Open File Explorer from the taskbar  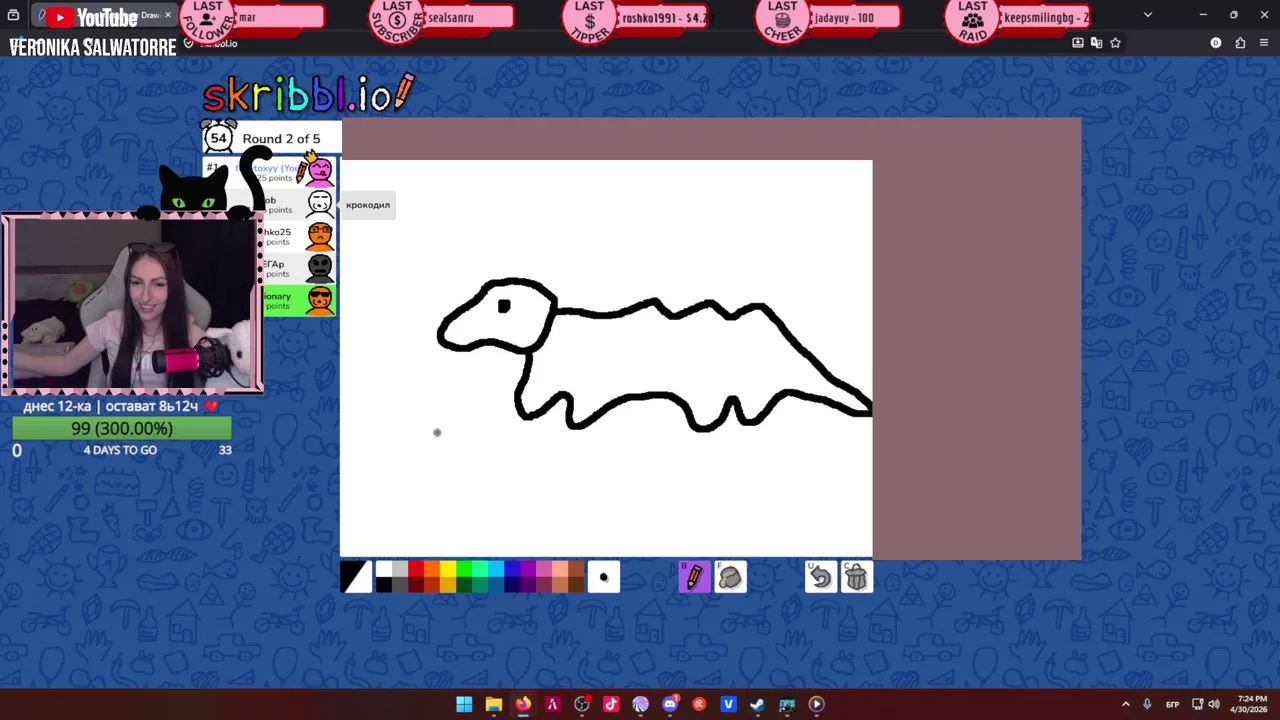coord(493,704)
